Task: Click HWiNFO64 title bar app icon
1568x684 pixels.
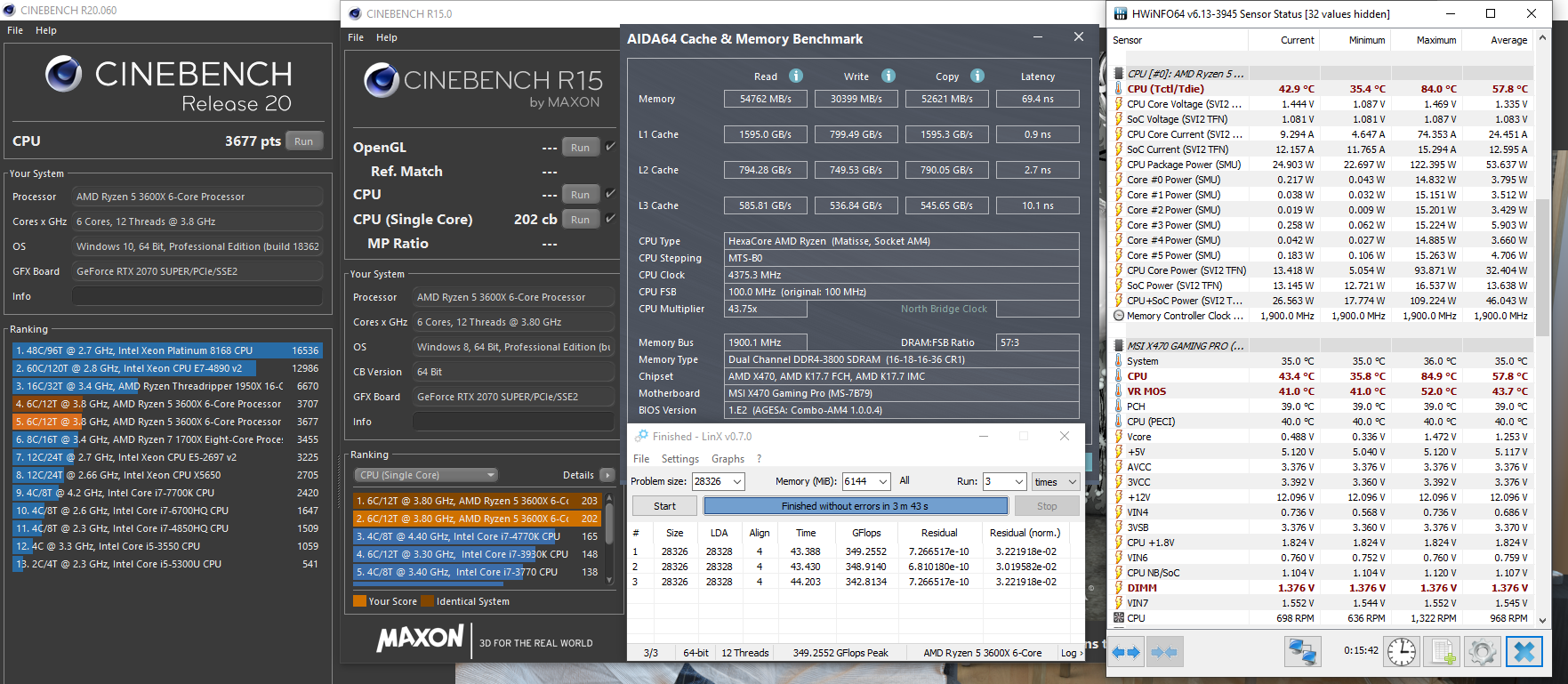Action: pyautogui.click(x=1119, y=13)
